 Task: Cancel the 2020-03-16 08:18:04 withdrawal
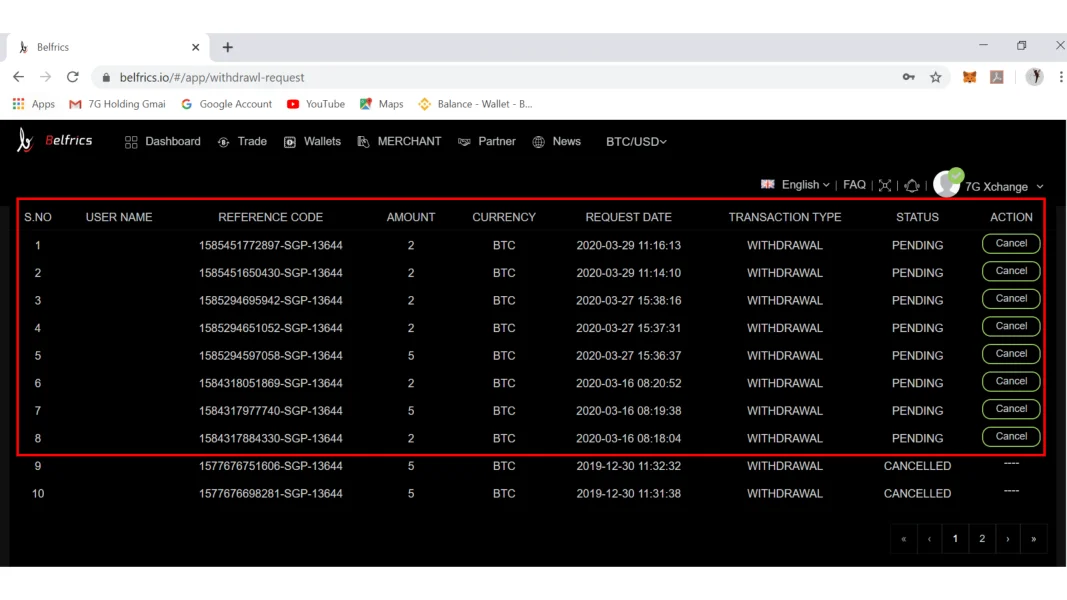click(1011, 437)
